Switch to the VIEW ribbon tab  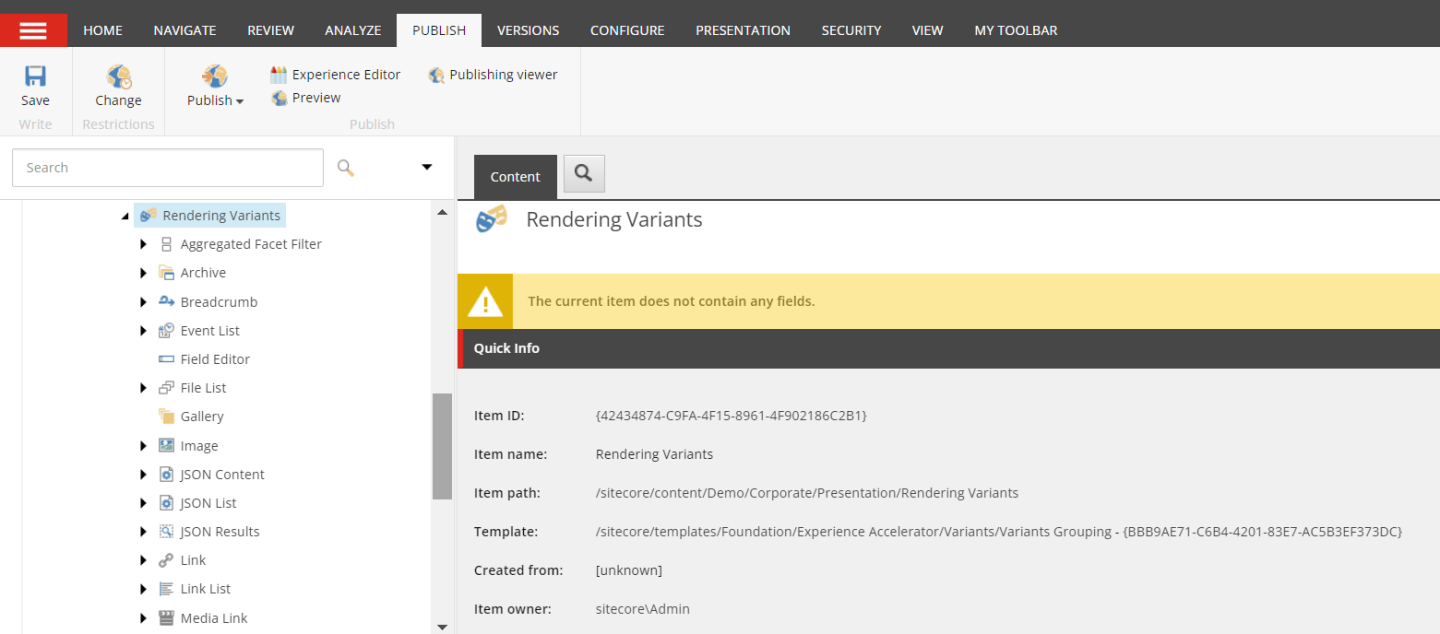927,30
